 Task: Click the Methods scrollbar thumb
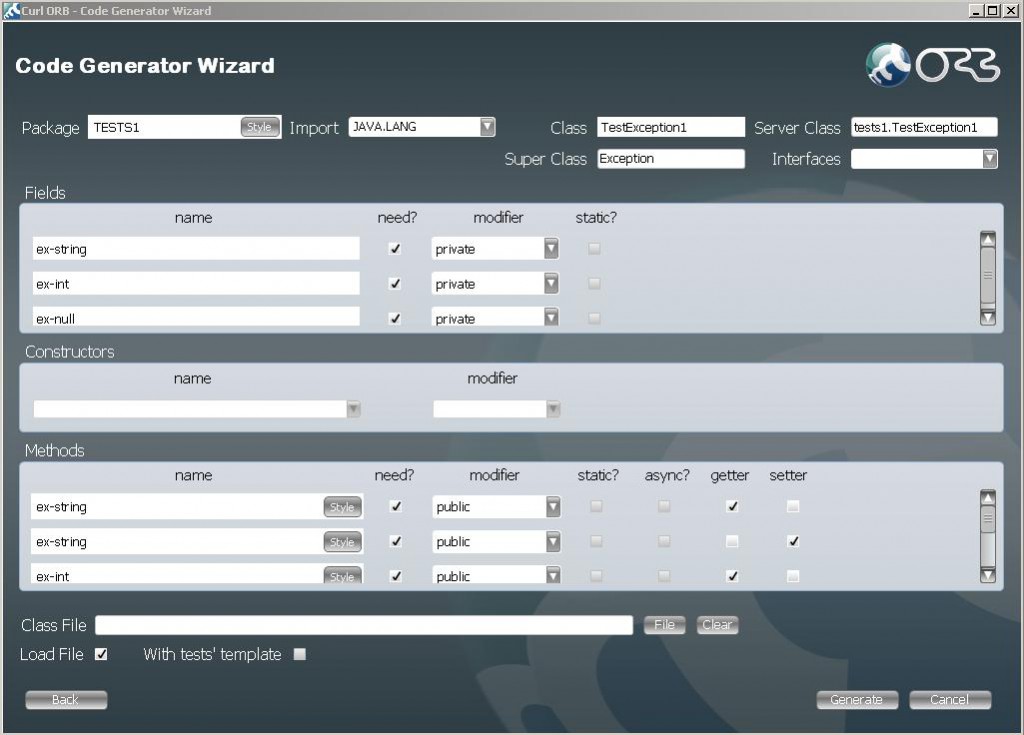[x=988, y=519]
